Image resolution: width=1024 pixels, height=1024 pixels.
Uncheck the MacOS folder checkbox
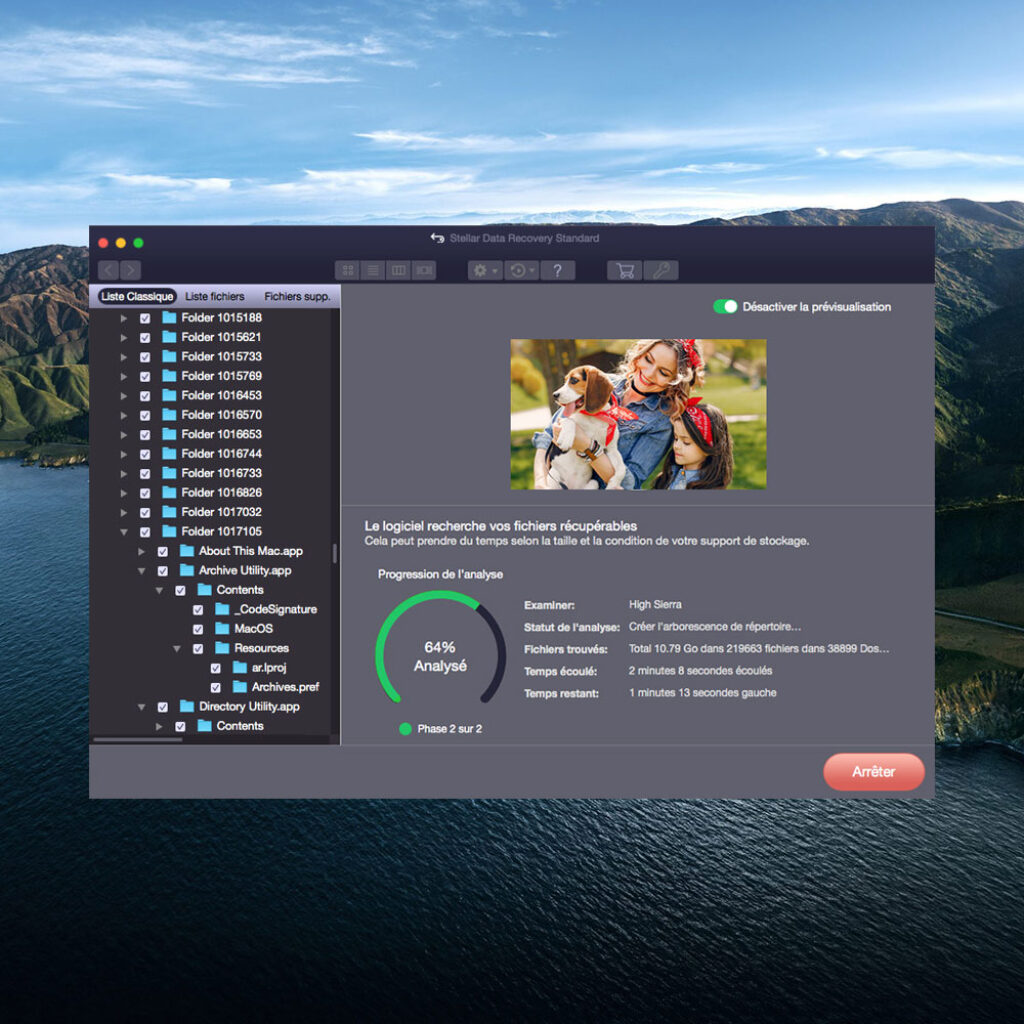click(198, 629)
